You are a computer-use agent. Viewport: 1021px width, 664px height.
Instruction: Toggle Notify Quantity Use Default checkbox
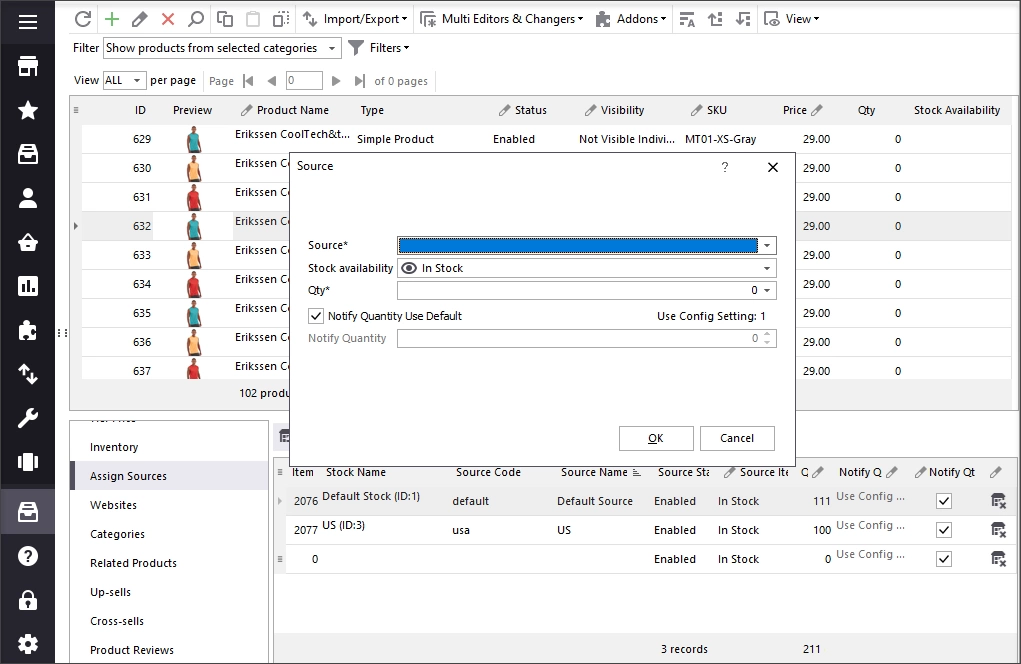[x=316, y=316]
